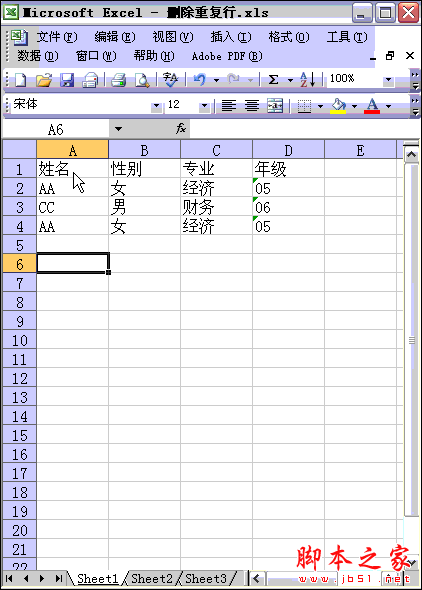Click the Insert Function fx icon
The height and width of the screenshot is (590, 422).
(181, 129)
